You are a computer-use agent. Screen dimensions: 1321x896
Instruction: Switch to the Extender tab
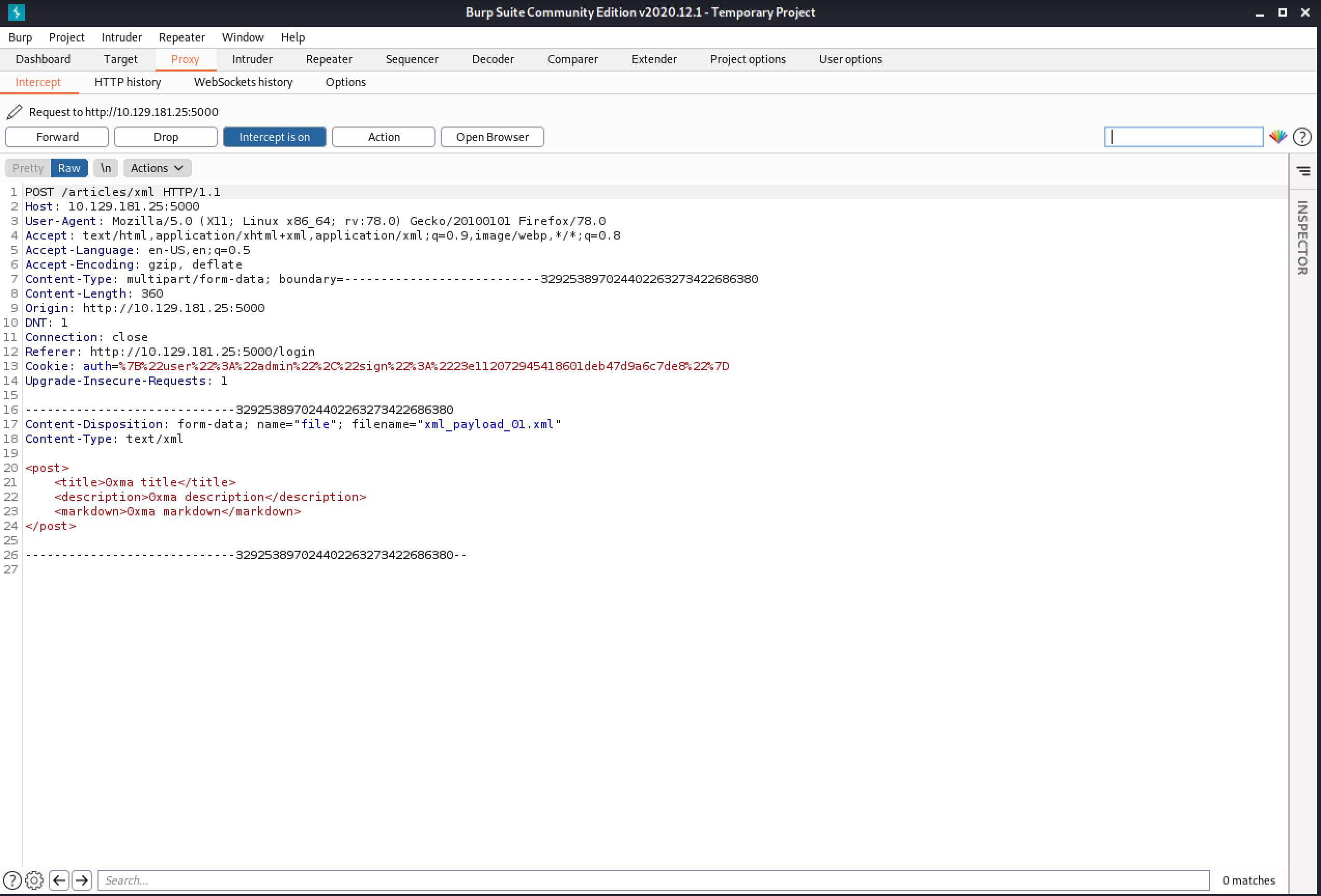(x=654, y=60)
